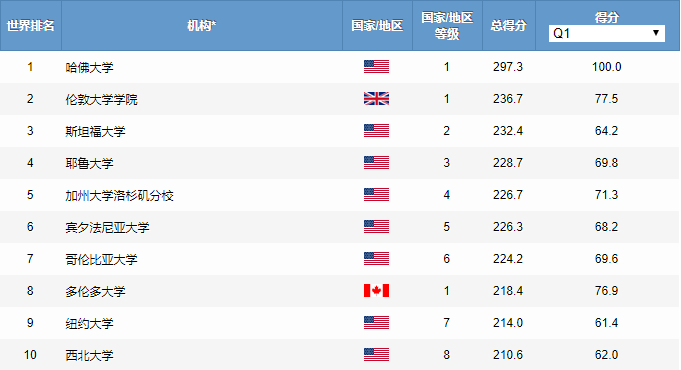Click the Canada flag for 多伦多大学
Viewport: 681px width, 370px height.
pos(376,291)
